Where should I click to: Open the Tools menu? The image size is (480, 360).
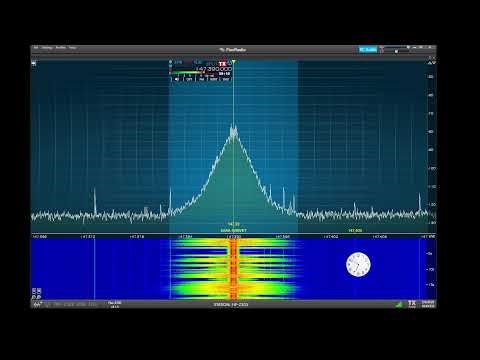[72, 48]
